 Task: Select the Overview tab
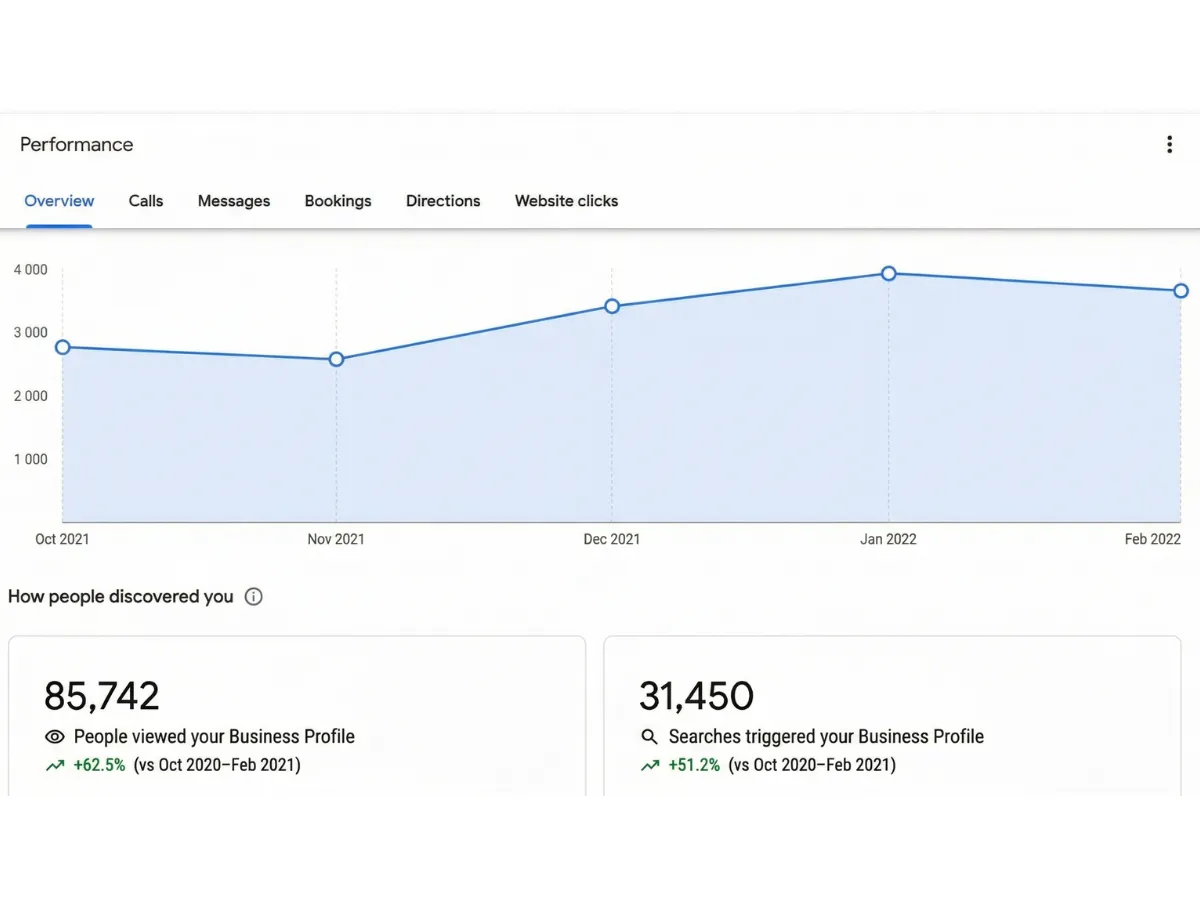pyautogui.click(x=59, y=201)
